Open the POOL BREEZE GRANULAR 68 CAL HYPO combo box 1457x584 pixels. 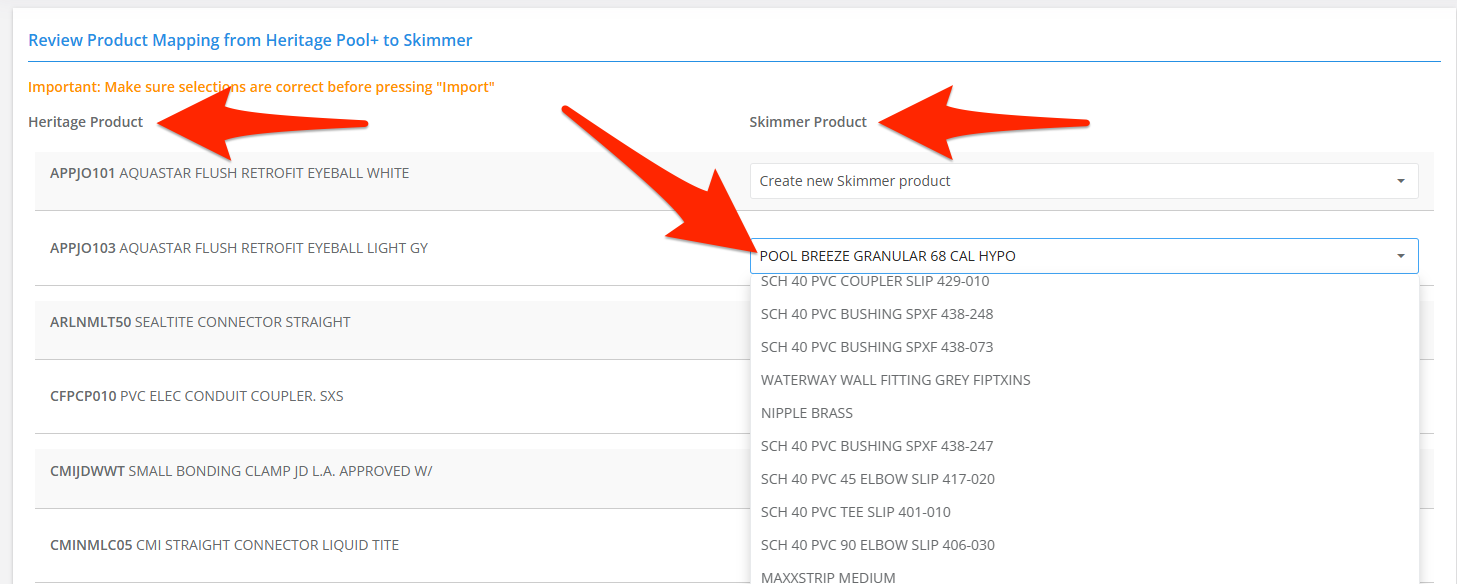click(x=1084, y=256)
